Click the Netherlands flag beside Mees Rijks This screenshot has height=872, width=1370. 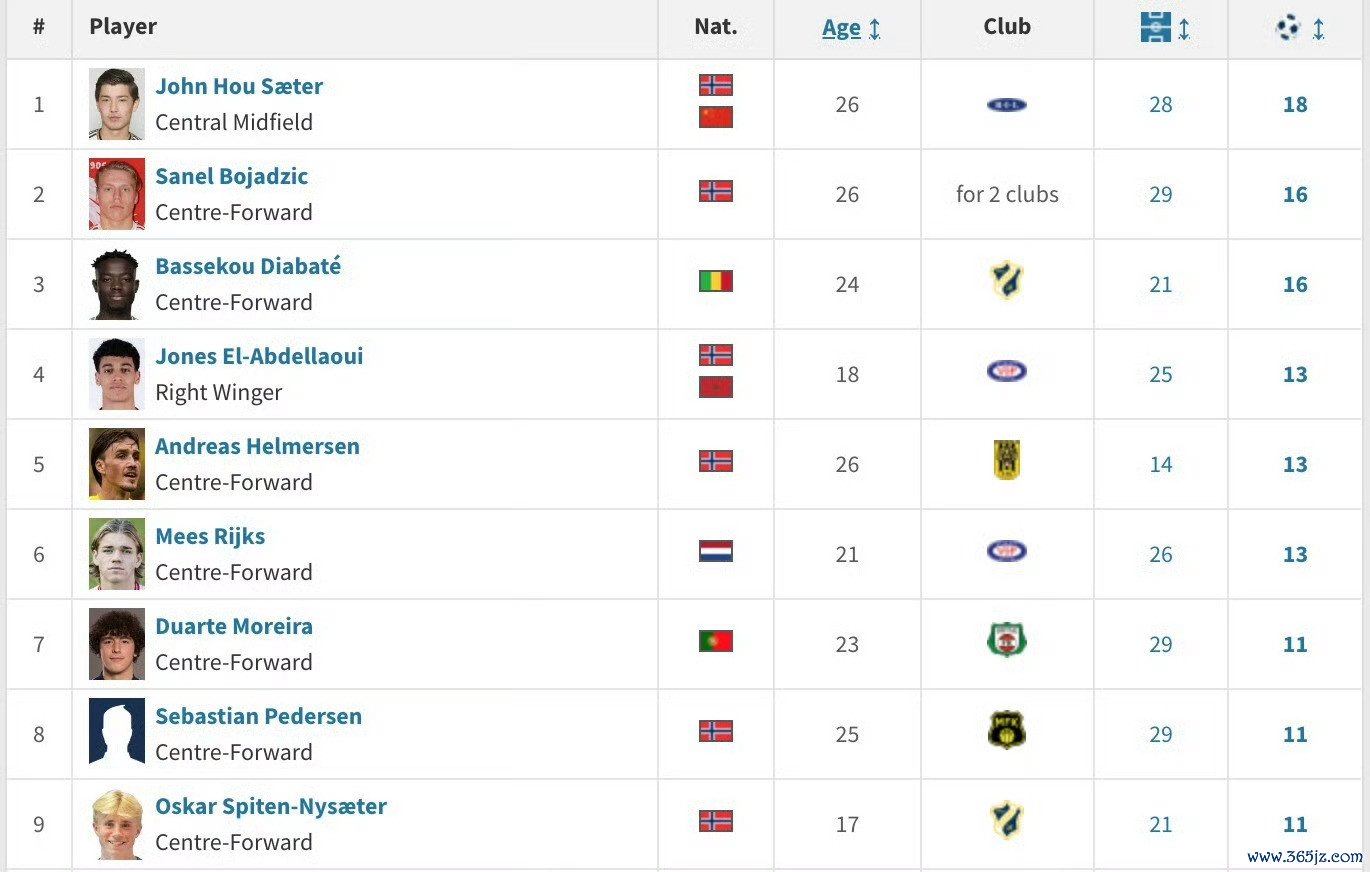(716, 551)
